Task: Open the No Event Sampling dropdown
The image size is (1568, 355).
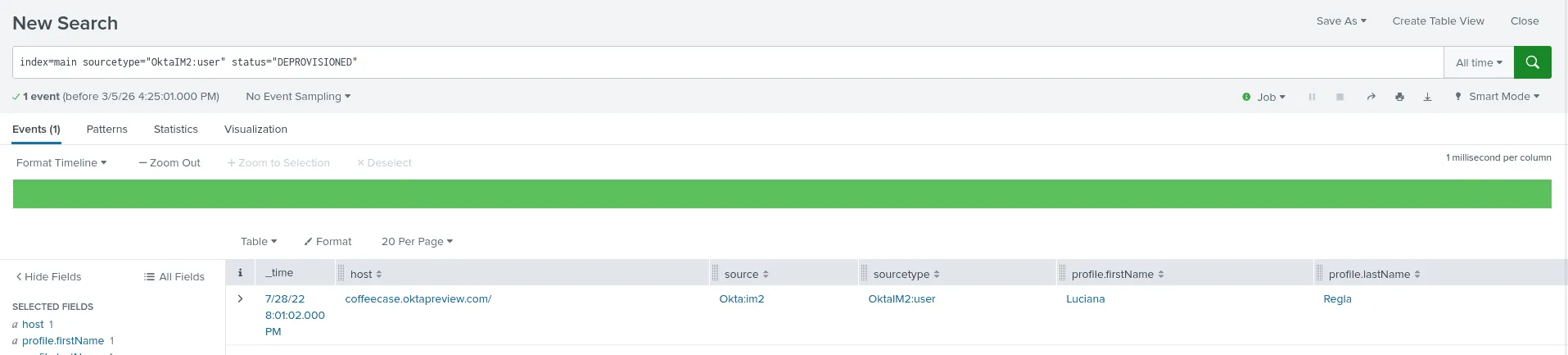Action: pos(298,97)
